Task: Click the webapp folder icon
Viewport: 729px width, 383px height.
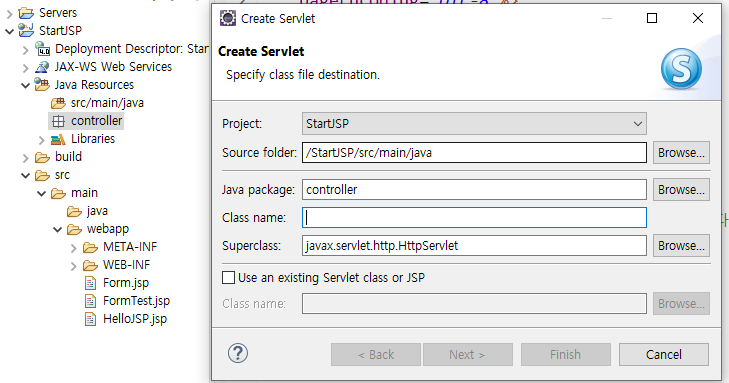Action: (x=74, y=229)
